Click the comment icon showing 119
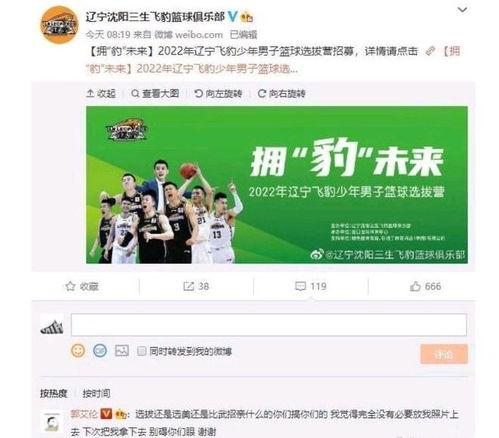Image resolution: width=499 pixels, height=438 pixels. pos(300,286)
